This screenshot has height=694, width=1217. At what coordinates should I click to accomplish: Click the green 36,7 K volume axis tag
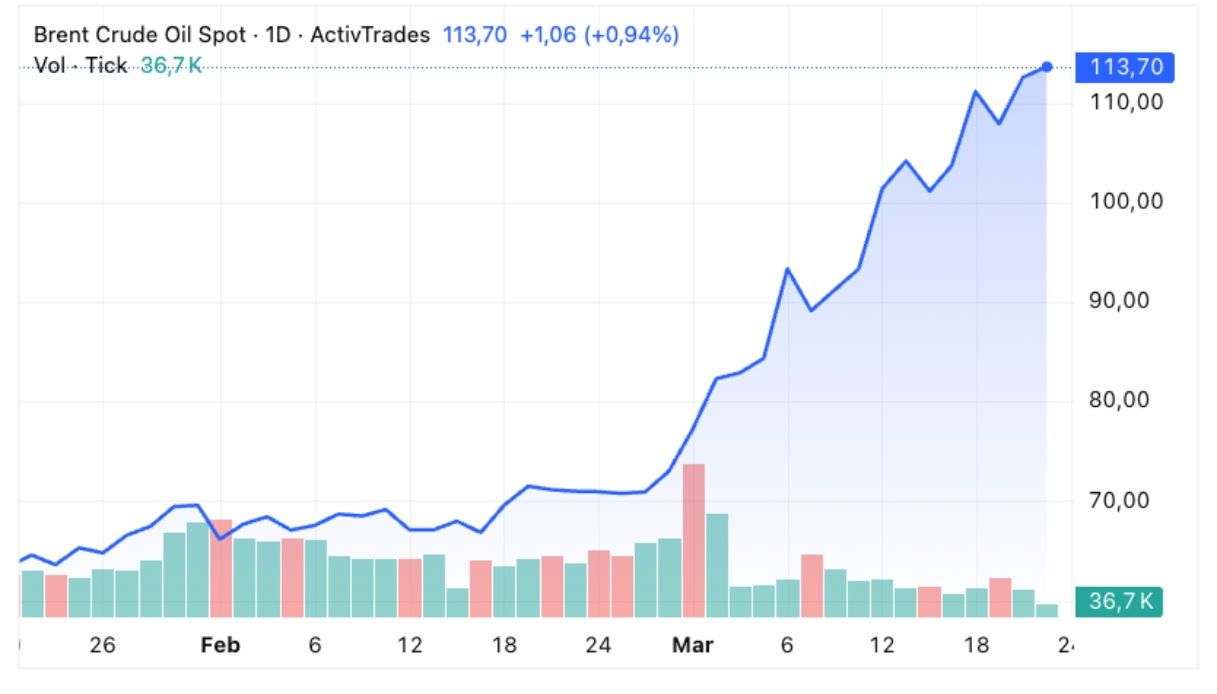tap(1120, 602)
